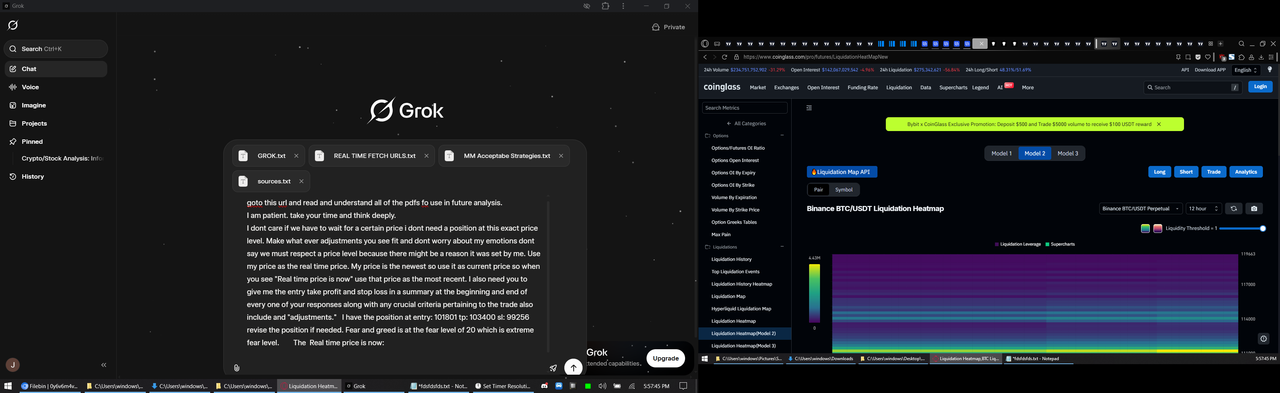Click browser back arrow in Coinglass window

(705, 57)
